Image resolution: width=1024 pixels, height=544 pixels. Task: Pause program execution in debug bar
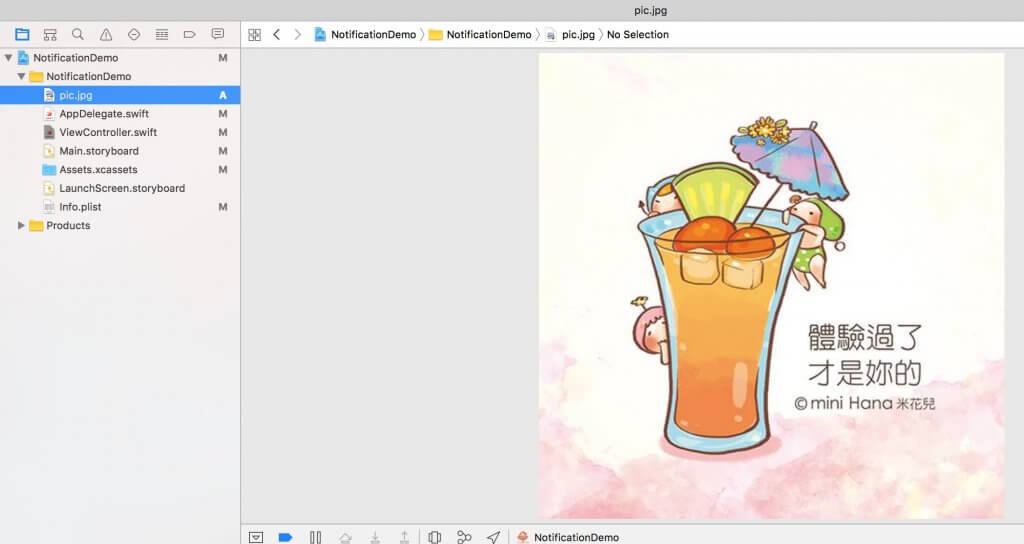315,537
